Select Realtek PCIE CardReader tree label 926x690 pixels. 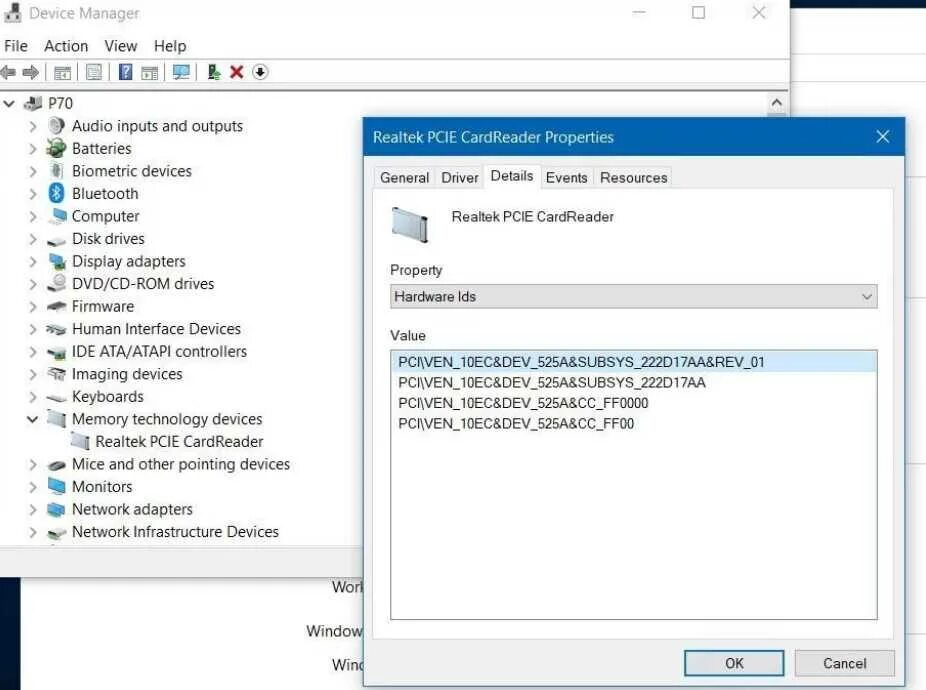[180, 441]
